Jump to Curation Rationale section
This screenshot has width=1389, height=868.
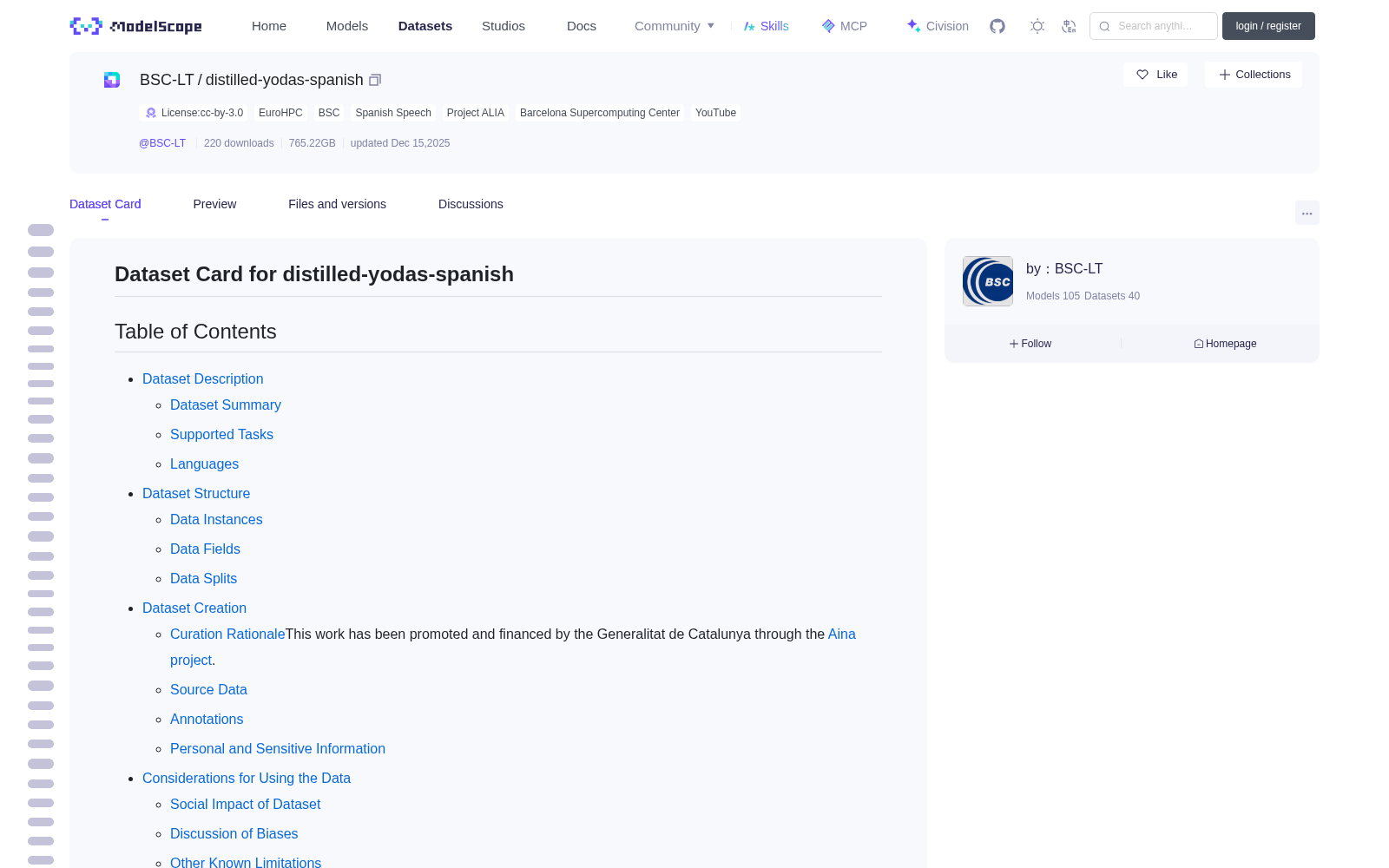coord(227,634)
